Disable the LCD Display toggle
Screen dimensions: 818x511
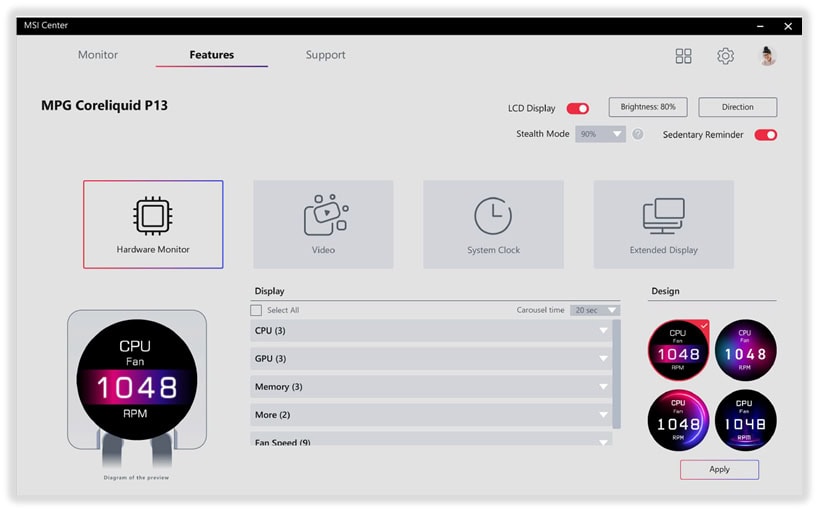[x=577, y=108]
